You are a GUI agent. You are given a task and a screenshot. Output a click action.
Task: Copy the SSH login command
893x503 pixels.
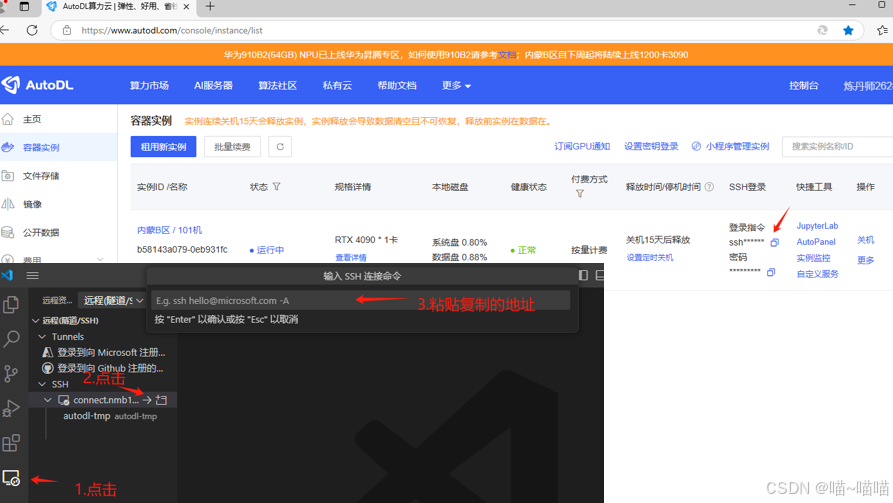(775, 243)
